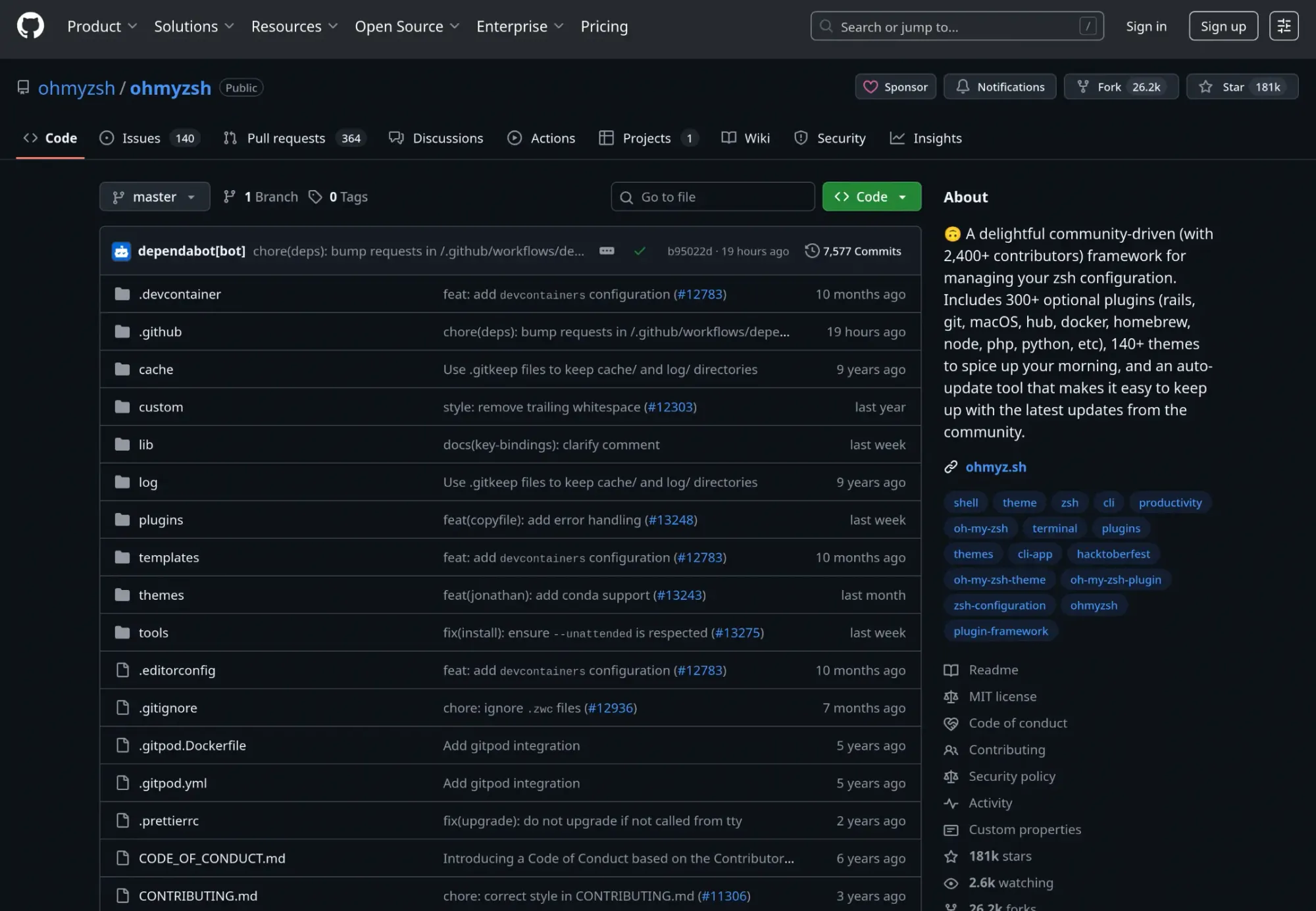Focus the Search or jump to field
Screen dimensions: 1316x911
click(x=957, y=26)
